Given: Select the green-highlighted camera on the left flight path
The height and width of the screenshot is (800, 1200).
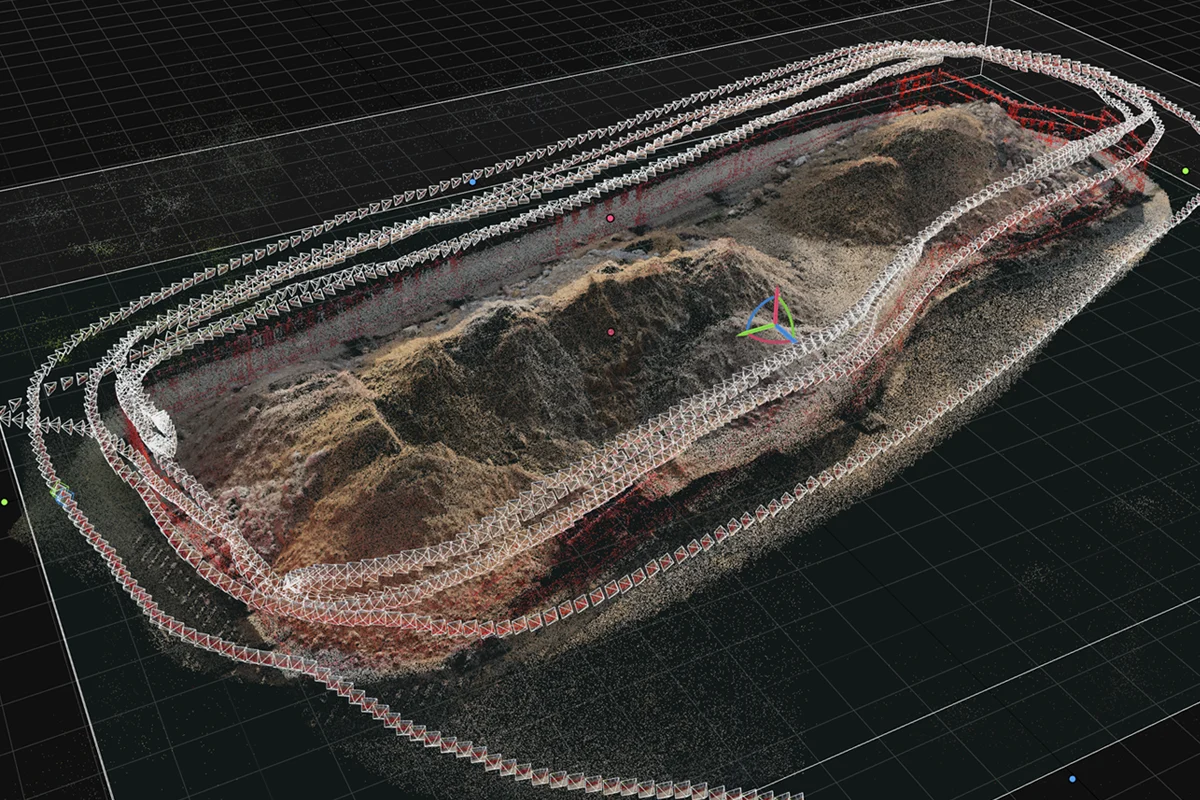Looking at the screenshot, I should point(58,489).
